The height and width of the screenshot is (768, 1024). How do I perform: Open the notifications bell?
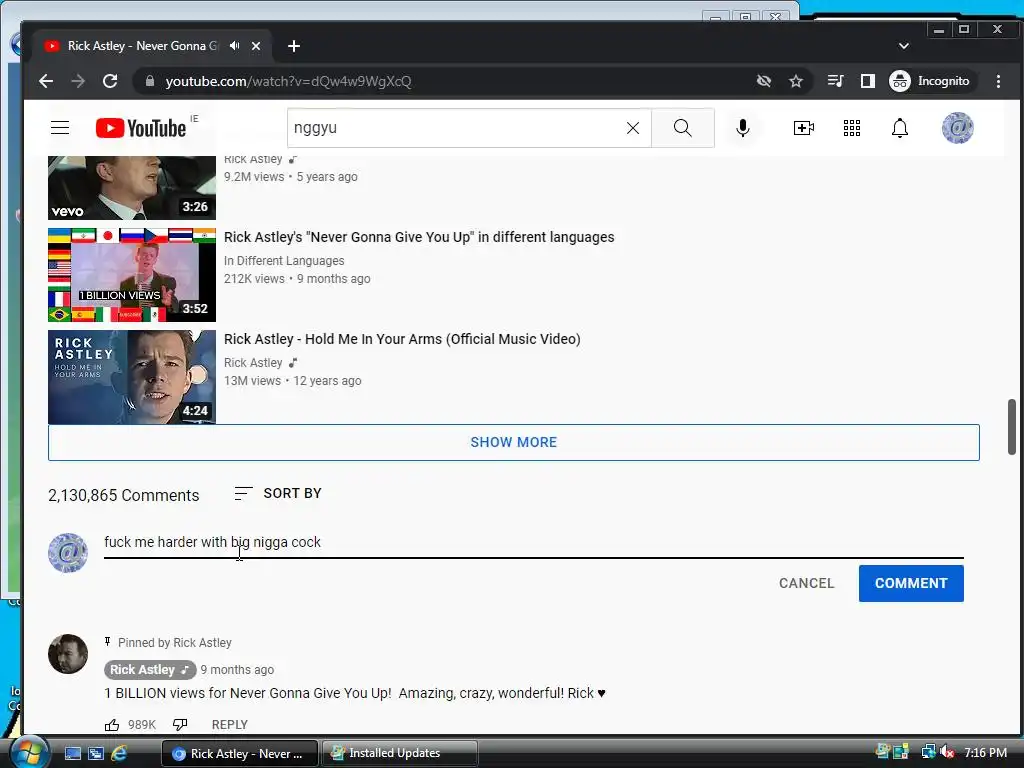tap(900, 128)
